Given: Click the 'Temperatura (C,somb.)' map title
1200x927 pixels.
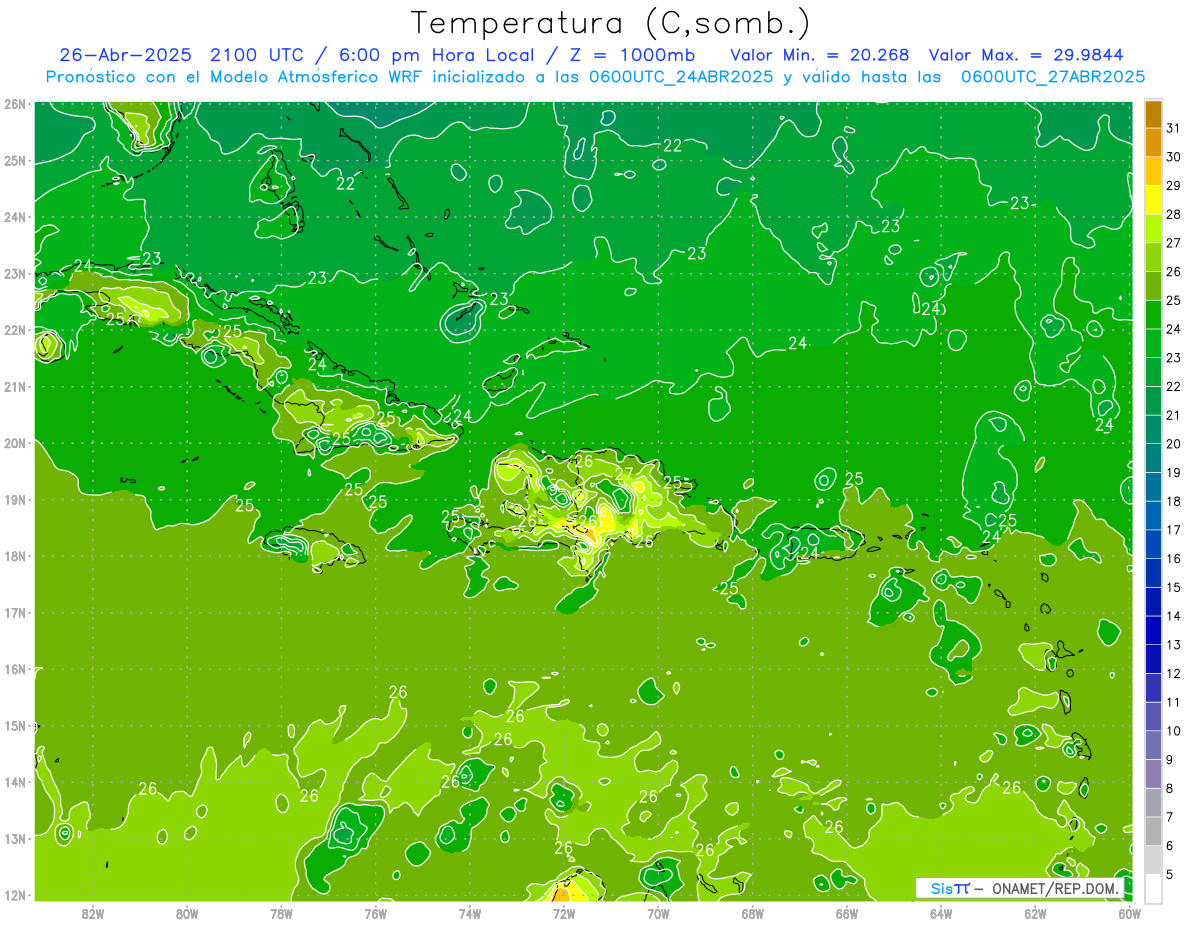Looking at the screenshot, I should [x=611, y=23].
